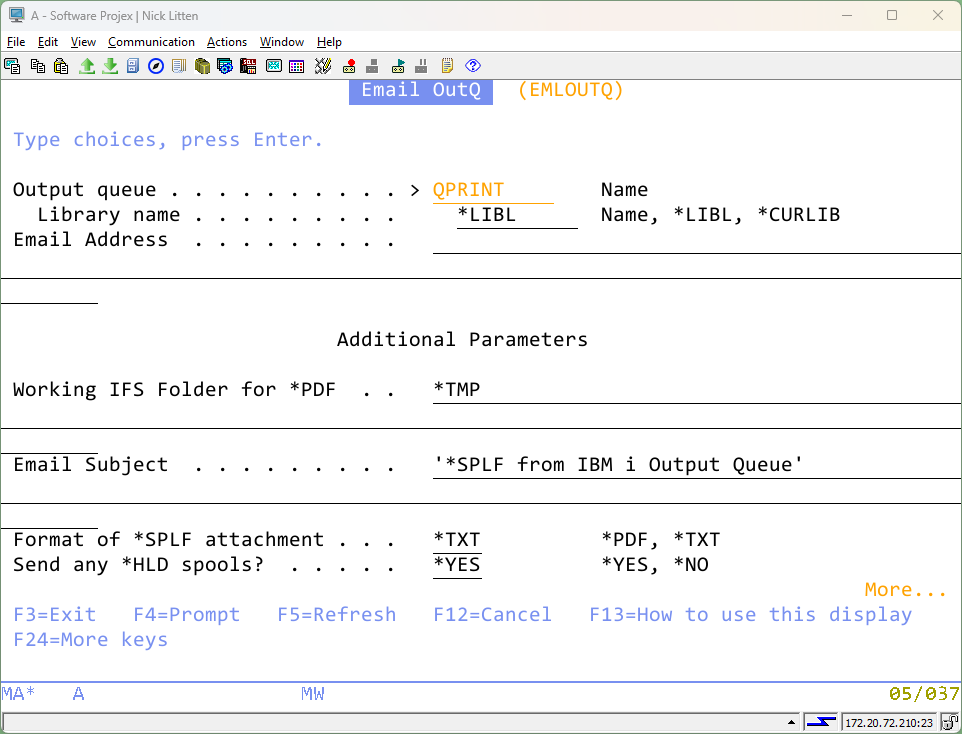Open the Actions menu
Screen dimensions: 962x734
point(227,42)
